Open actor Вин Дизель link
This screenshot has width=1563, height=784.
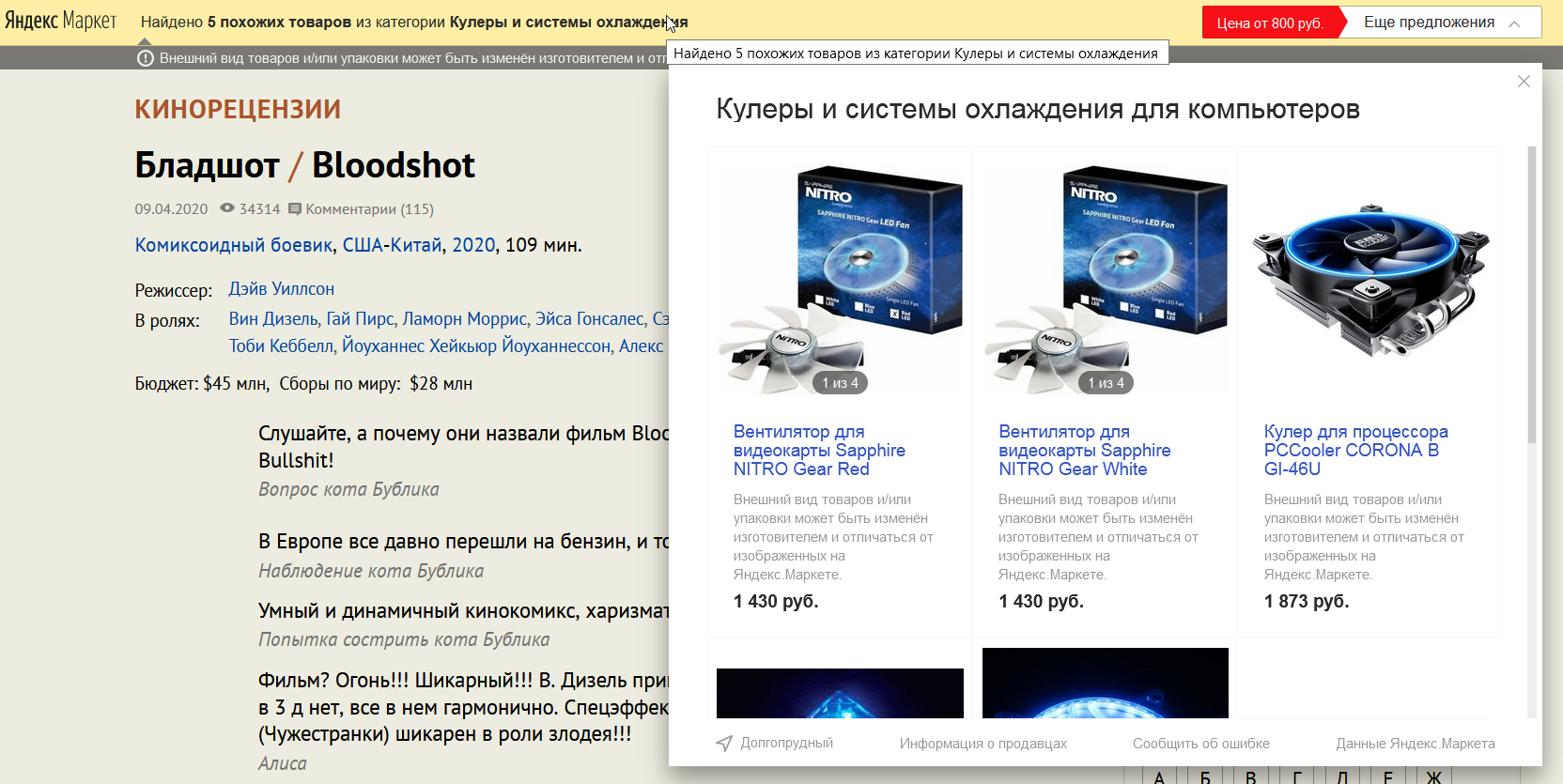pyautogui.click(x=272, y=319)
